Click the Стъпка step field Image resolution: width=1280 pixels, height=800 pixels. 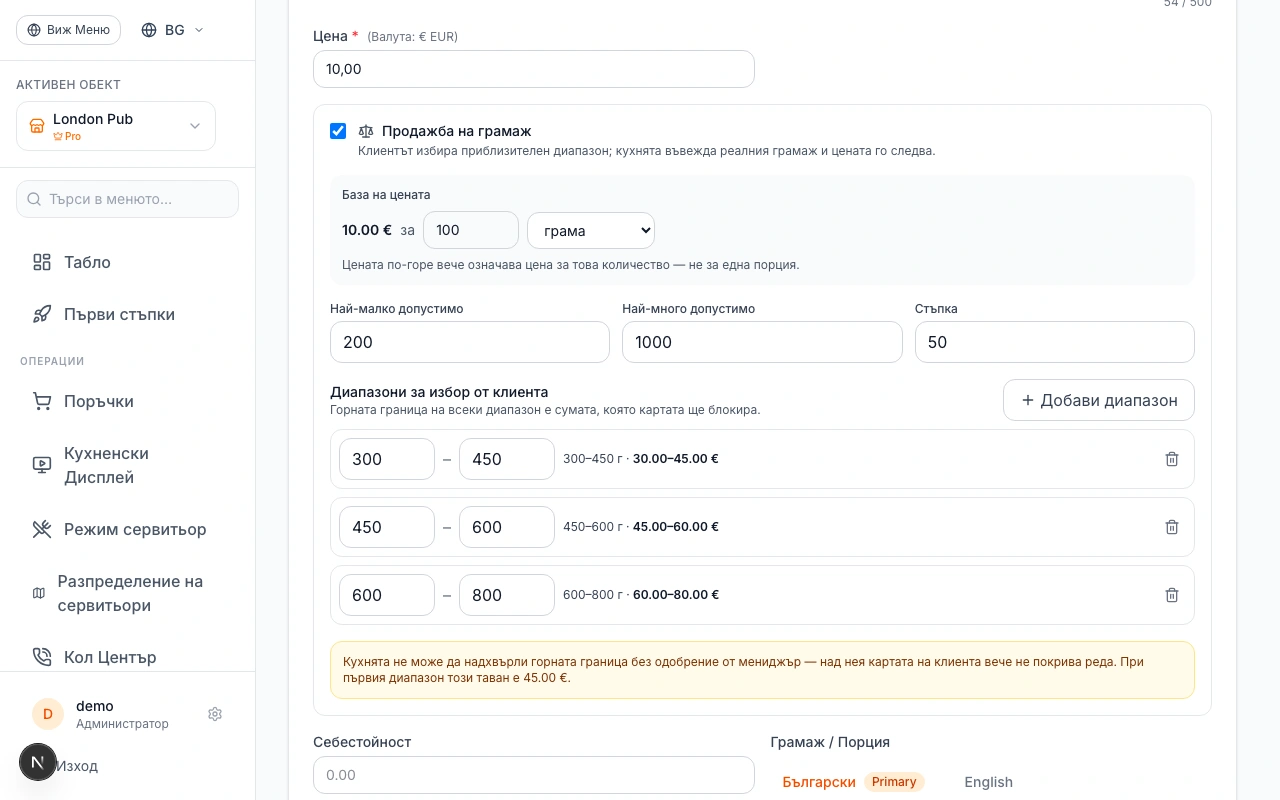[1055, 342]
